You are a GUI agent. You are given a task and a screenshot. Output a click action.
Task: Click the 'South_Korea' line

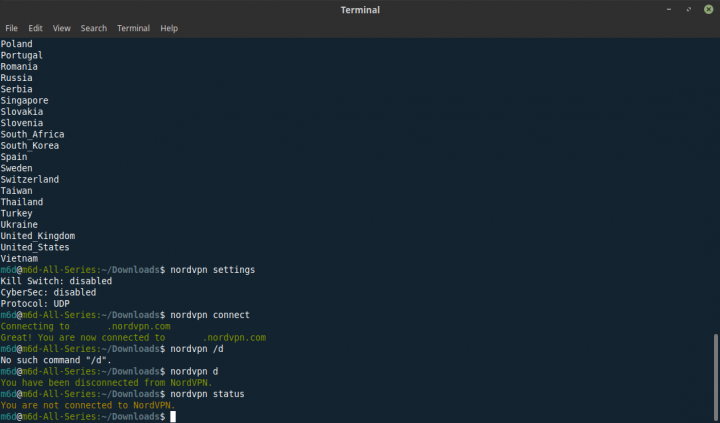[30, 146]
